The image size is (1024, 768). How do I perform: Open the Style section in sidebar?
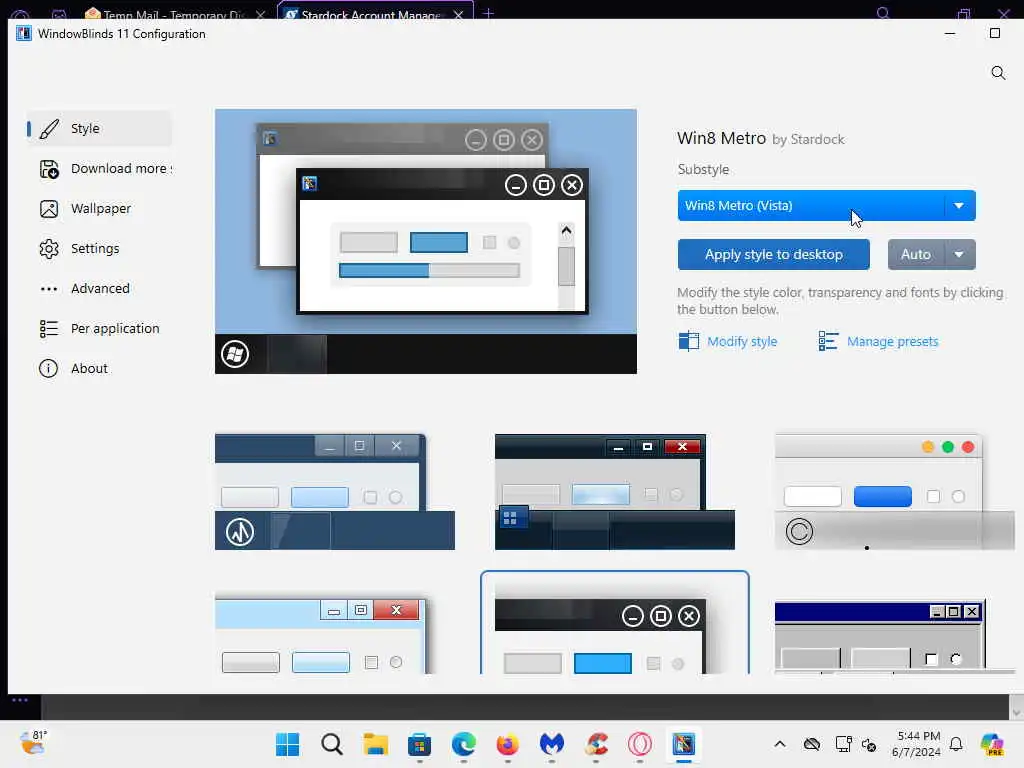99,129
